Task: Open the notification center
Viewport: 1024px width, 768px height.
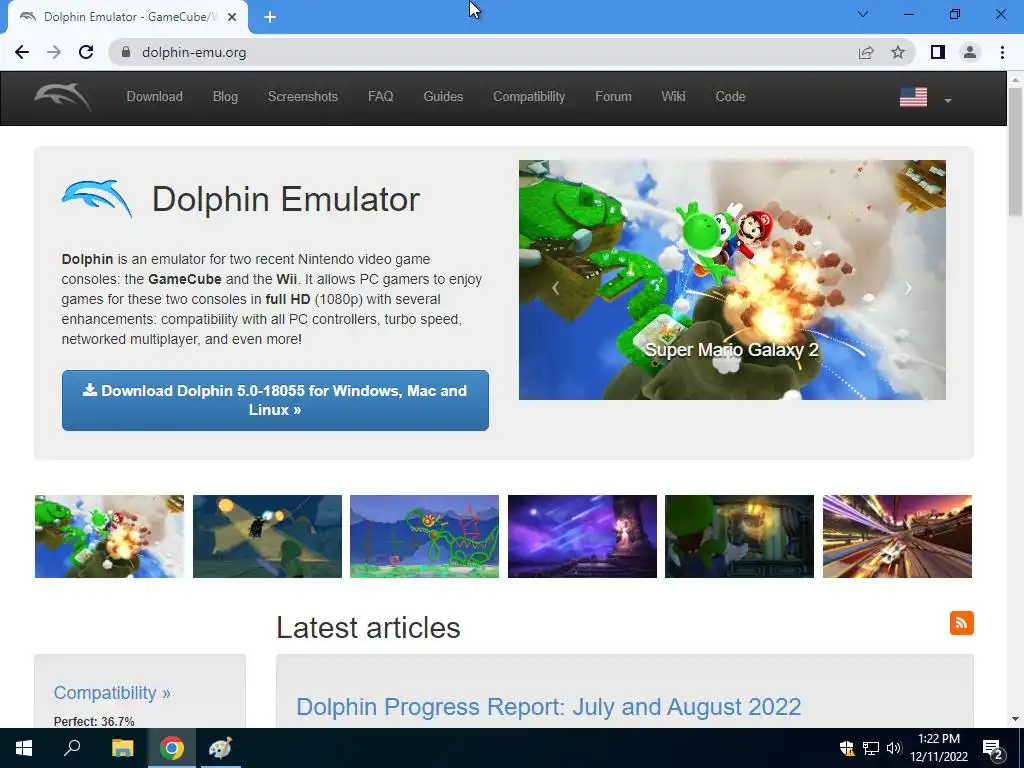Action: tap(993, 749)
